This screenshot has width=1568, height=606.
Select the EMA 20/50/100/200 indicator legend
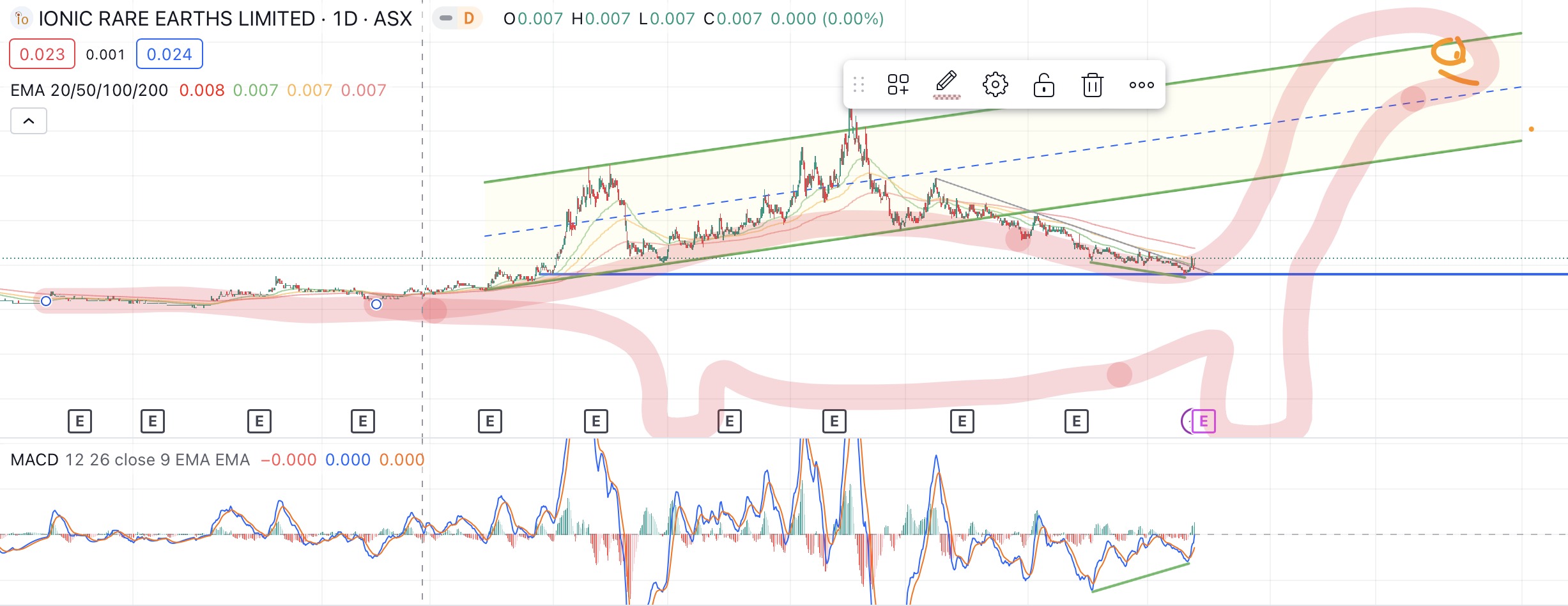(89, 90)
